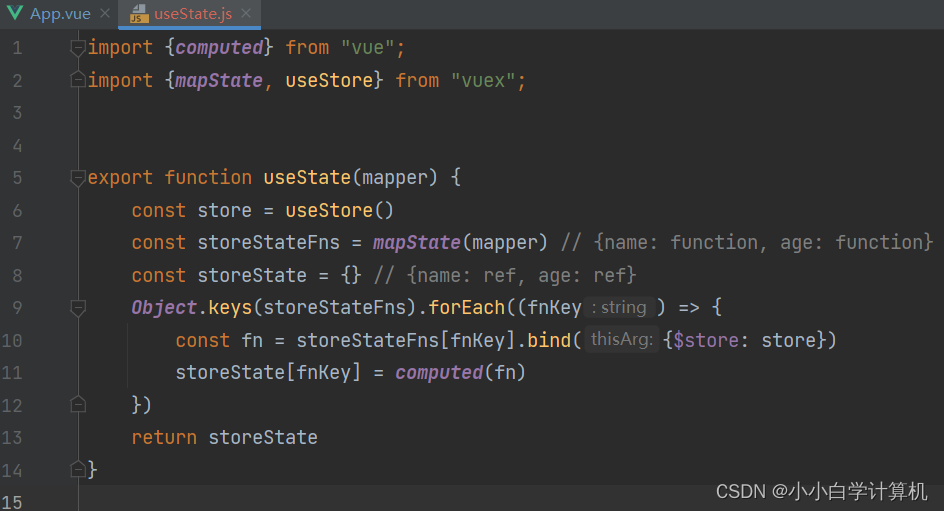Click 'mapState' in the line 2 import
The image size is (944, 511).
click(x=219, y=80)
